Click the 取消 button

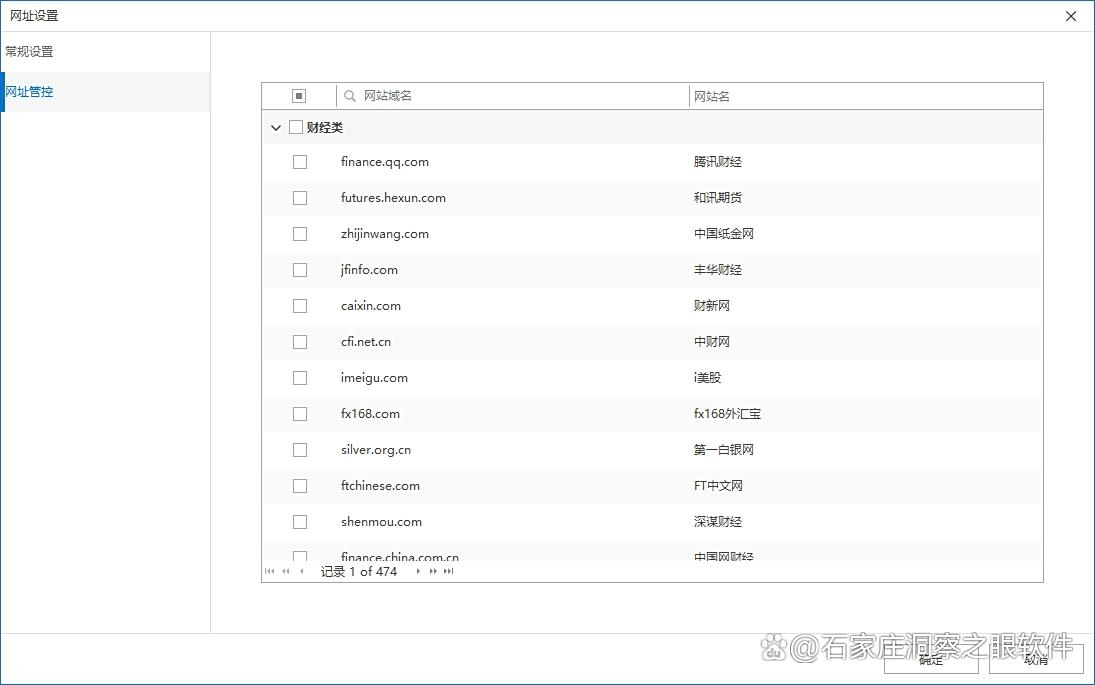pyautogui.click(x=1036, y=660)
